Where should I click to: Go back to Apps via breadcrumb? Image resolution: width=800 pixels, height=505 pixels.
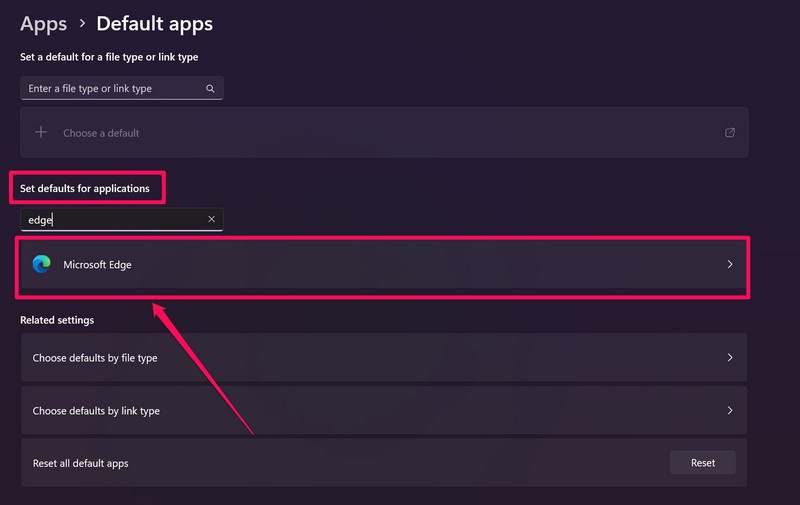coord(43,23)
